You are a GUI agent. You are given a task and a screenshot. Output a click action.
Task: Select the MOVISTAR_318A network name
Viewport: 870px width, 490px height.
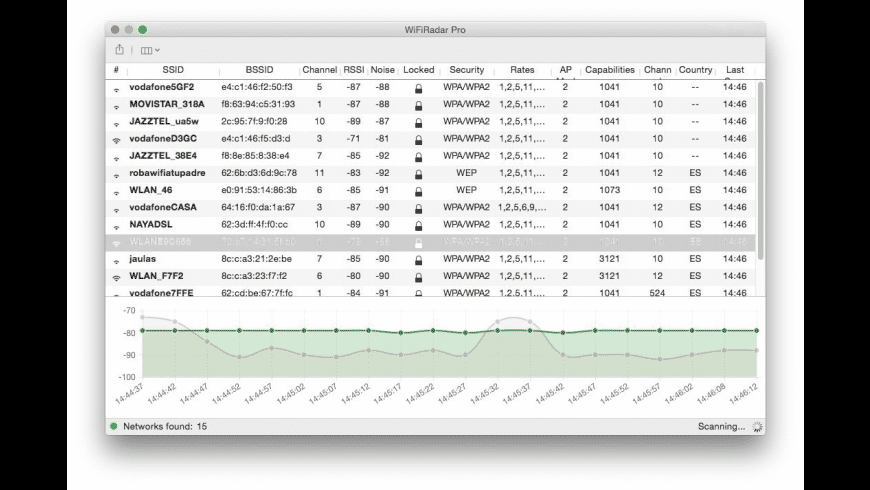(166, 104)
